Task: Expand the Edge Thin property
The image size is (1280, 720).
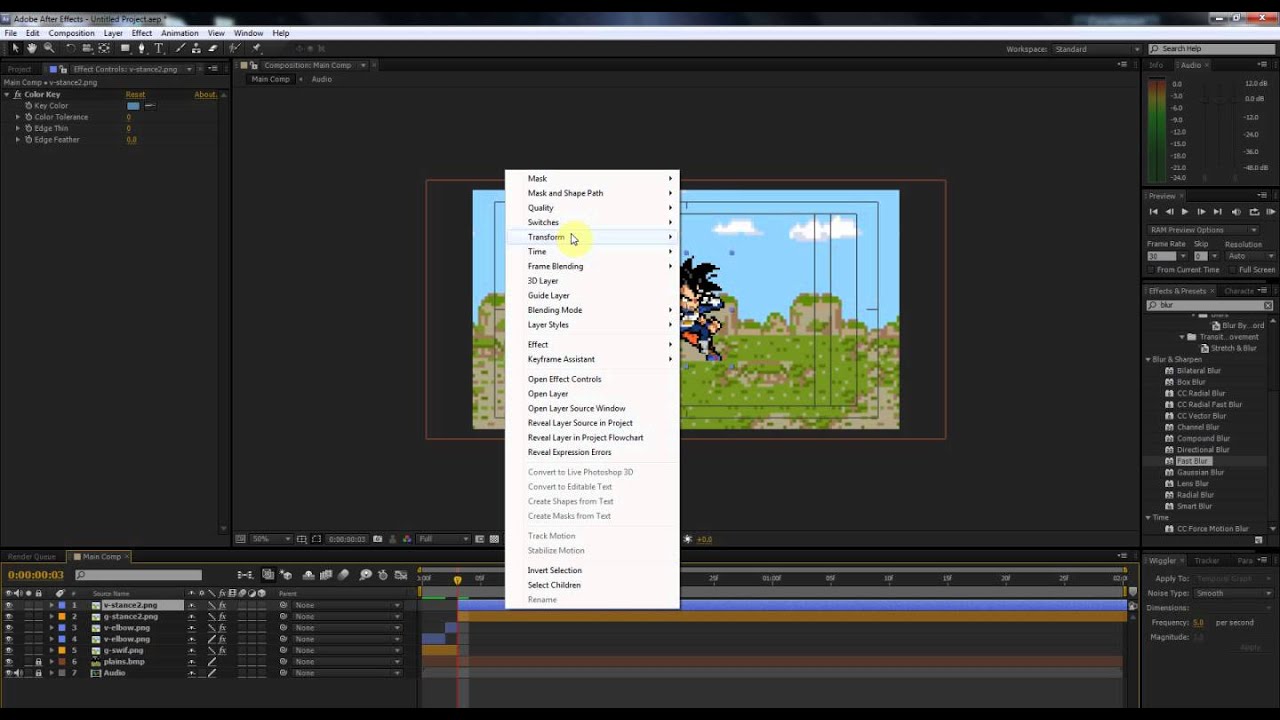Action: (x=18, y=128)
